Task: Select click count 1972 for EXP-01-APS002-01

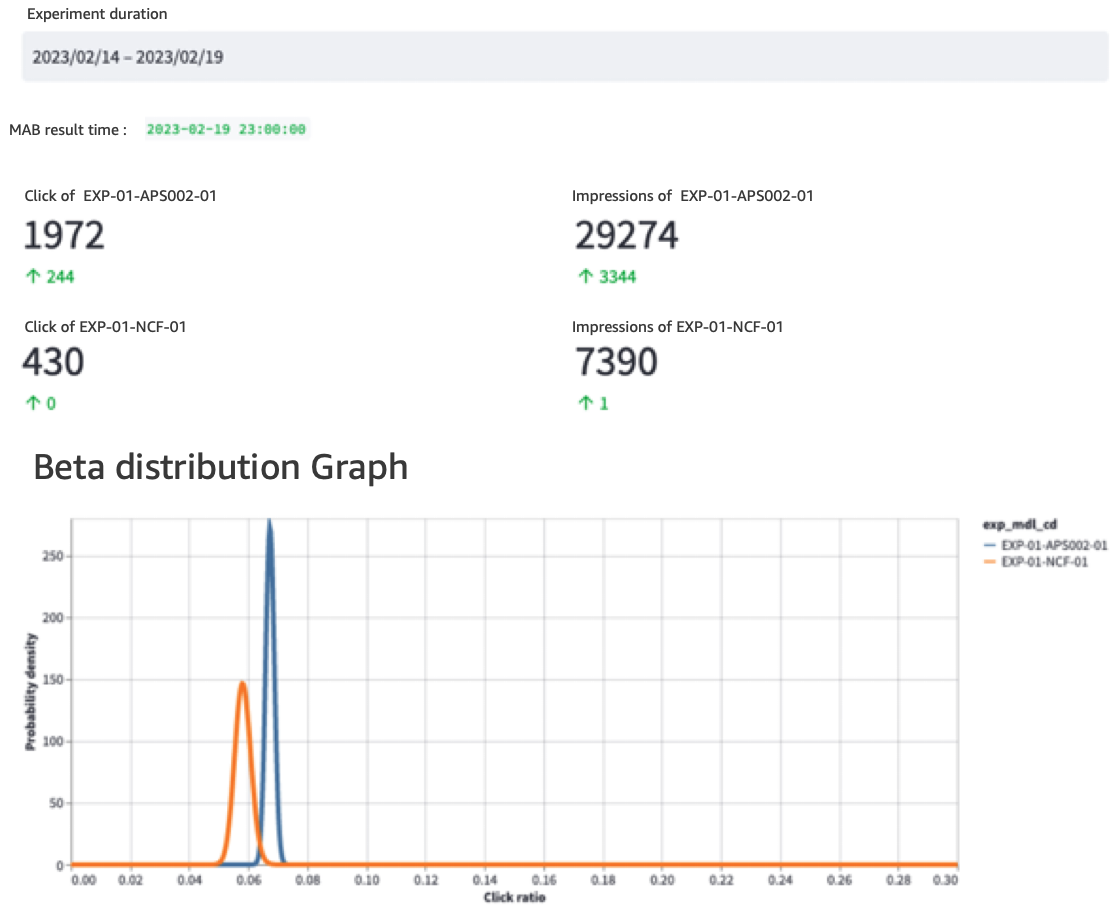Action: (x=64, y=236)
